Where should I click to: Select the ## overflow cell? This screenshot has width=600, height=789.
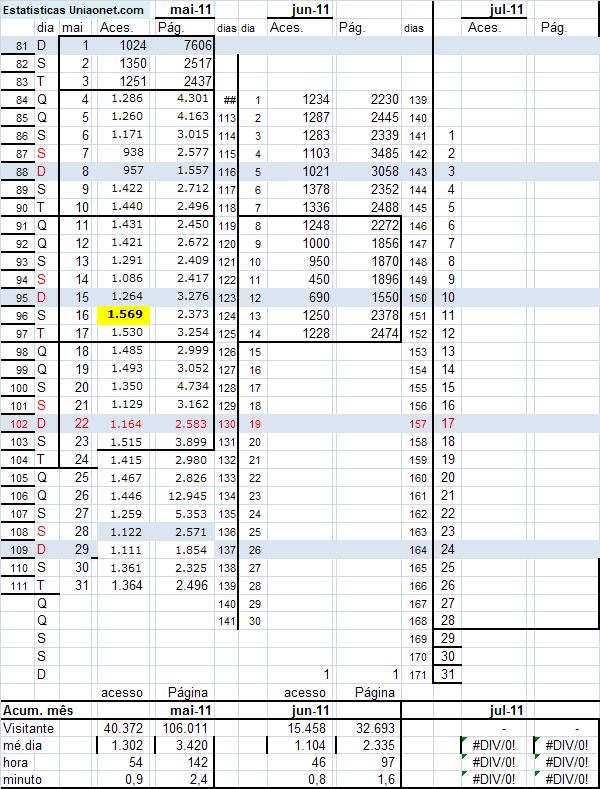pos(229,100)
